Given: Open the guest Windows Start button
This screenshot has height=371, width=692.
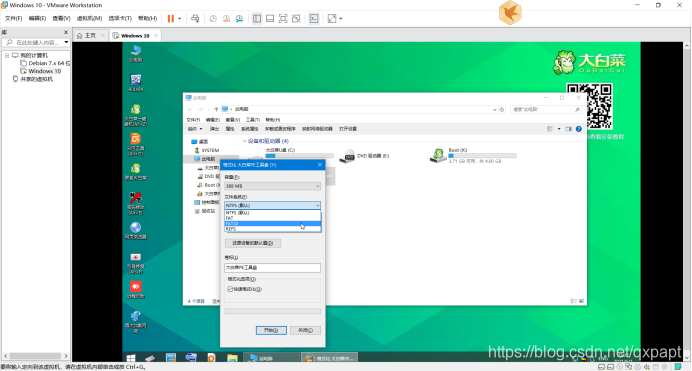Looking at the screenshot, I should click(x=131, y=358).
